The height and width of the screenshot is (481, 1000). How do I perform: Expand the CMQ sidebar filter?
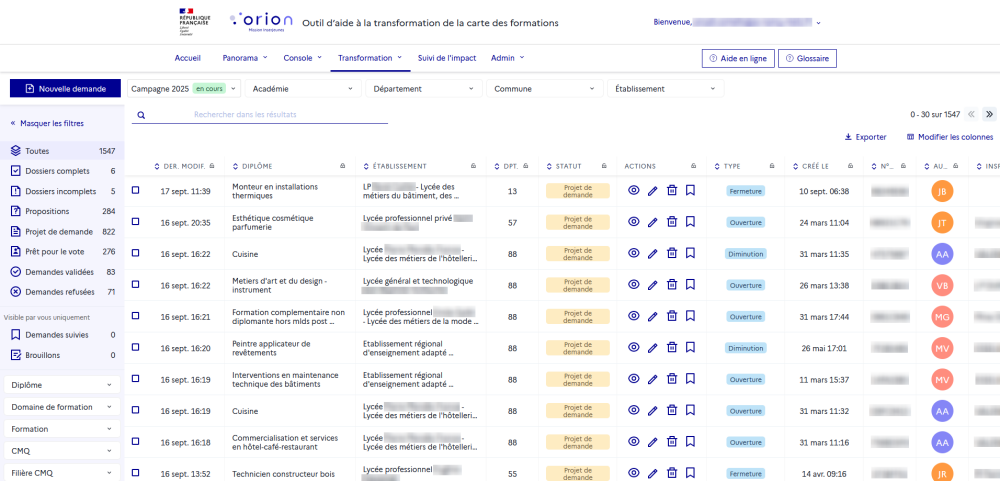tap(62, 451)
